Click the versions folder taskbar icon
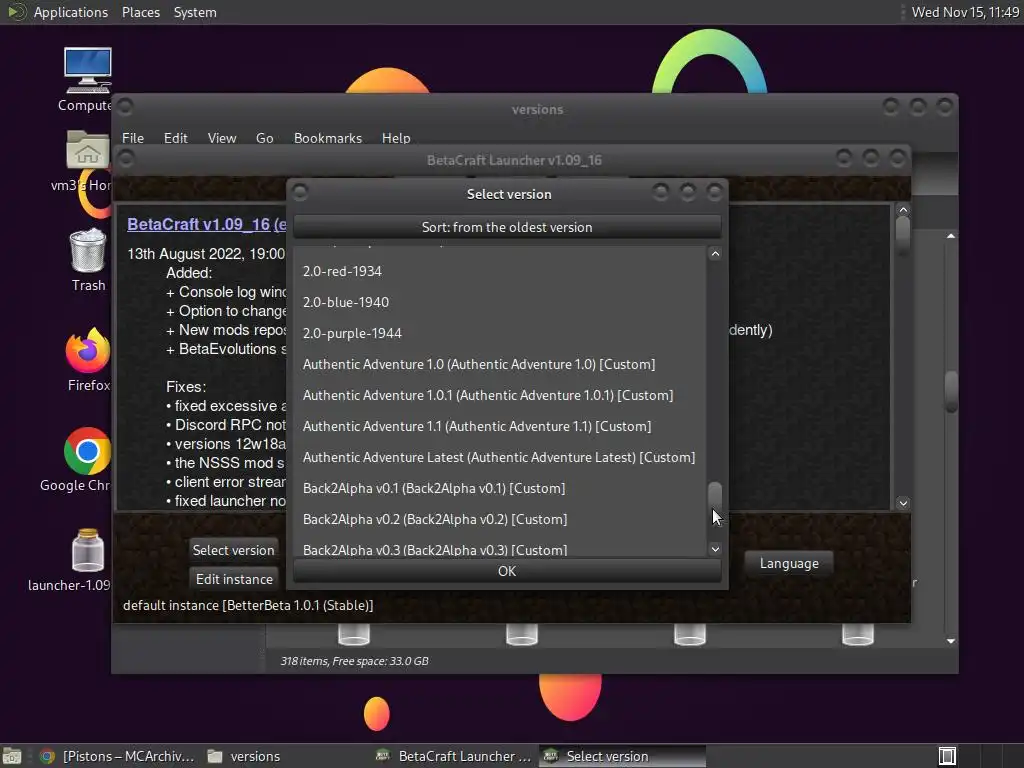1024x768 pixels. point(243,756)
